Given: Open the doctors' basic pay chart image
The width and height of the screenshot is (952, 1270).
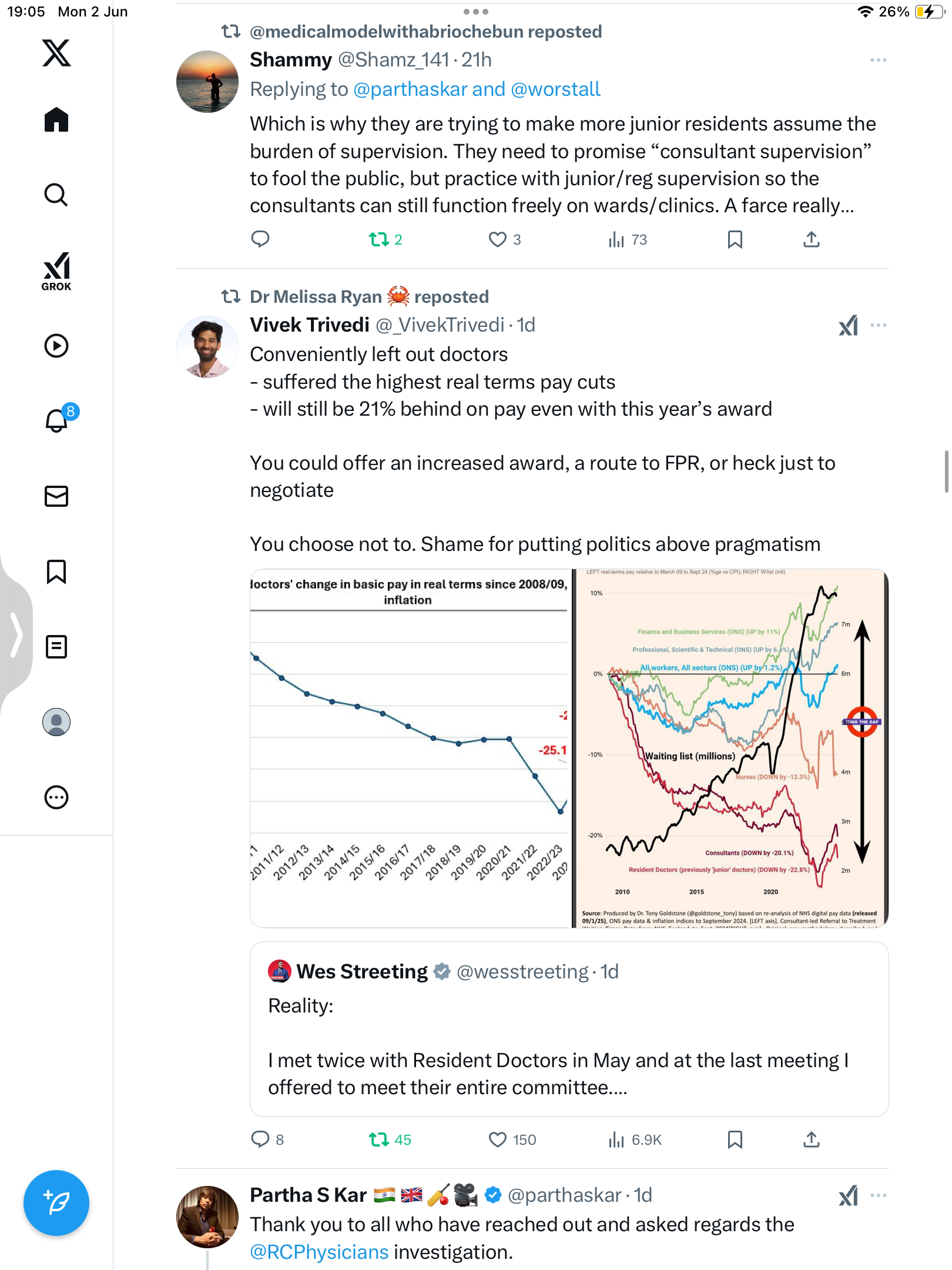Looking at the screenshot, I should [x=410, y=748].
